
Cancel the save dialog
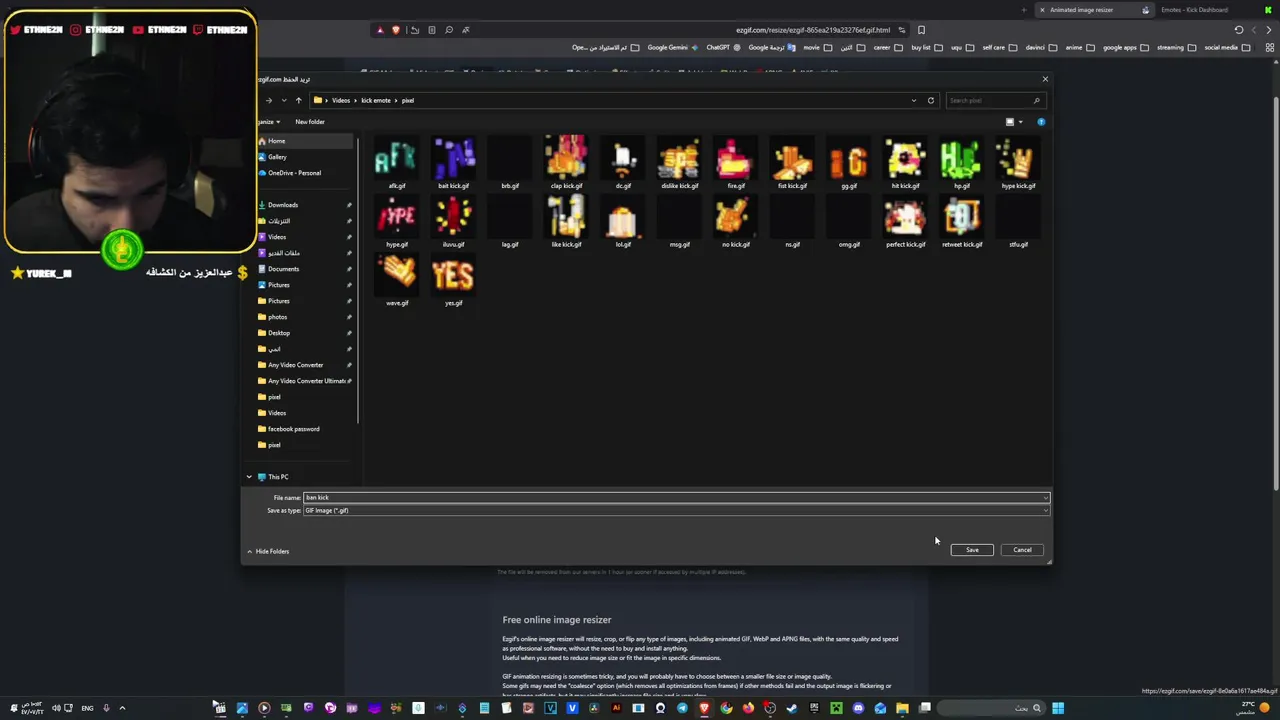1022,550
